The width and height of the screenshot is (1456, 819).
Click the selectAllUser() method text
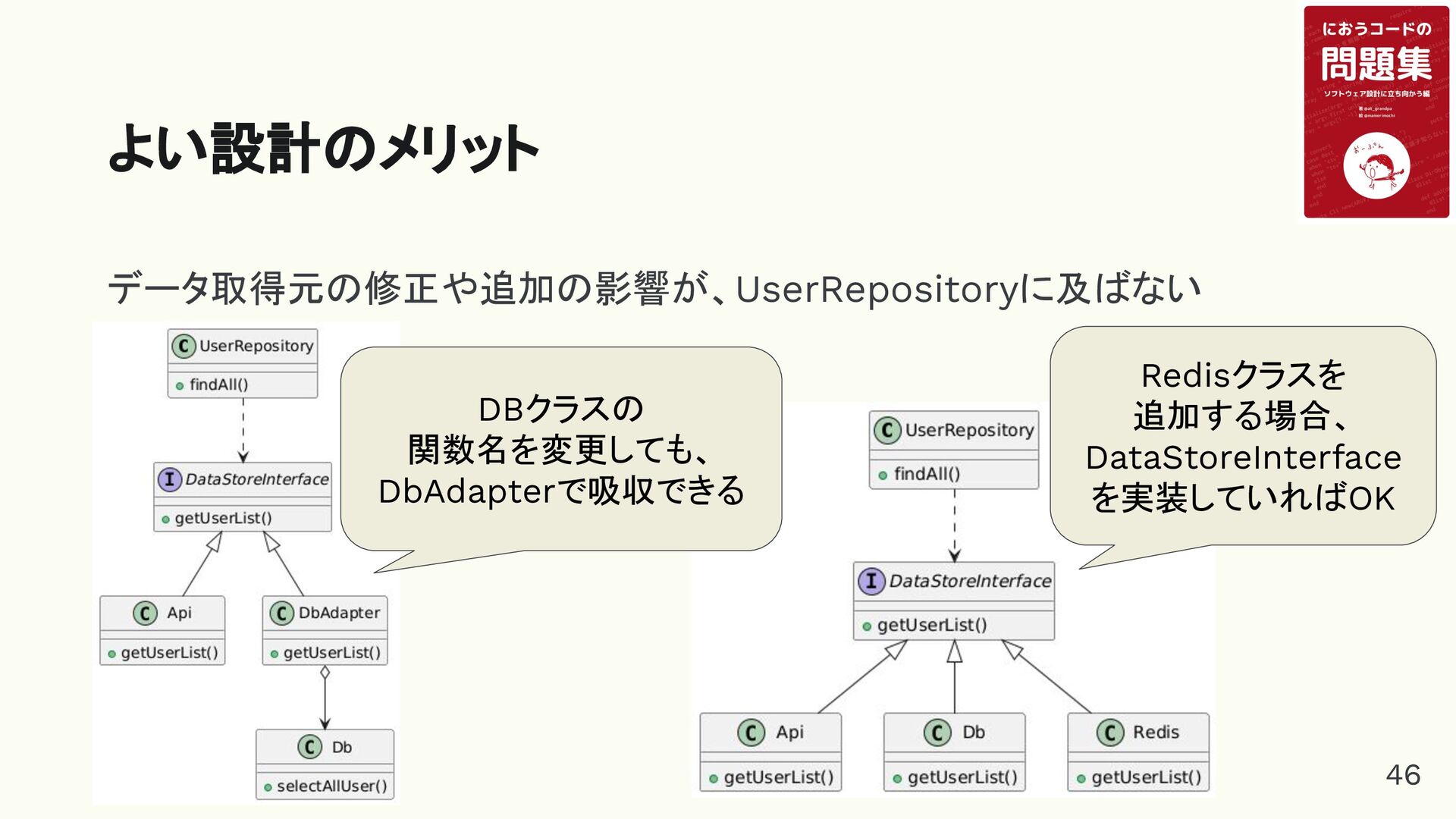click(331, 786)
